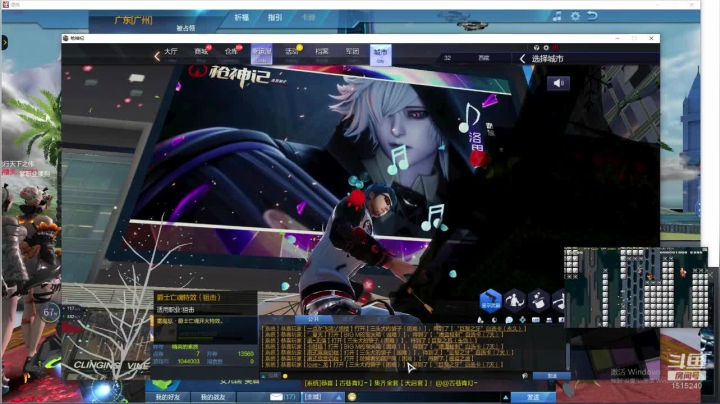Click the app icon in outer window title bar

tap(6, 5)
